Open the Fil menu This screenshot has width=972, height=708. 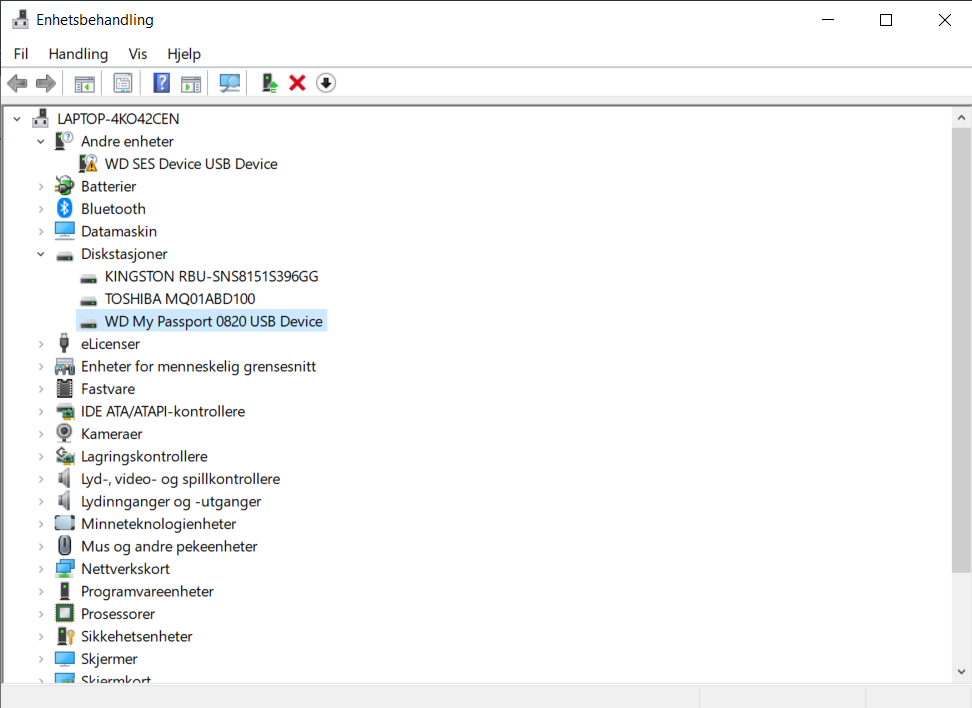(21, 54)
